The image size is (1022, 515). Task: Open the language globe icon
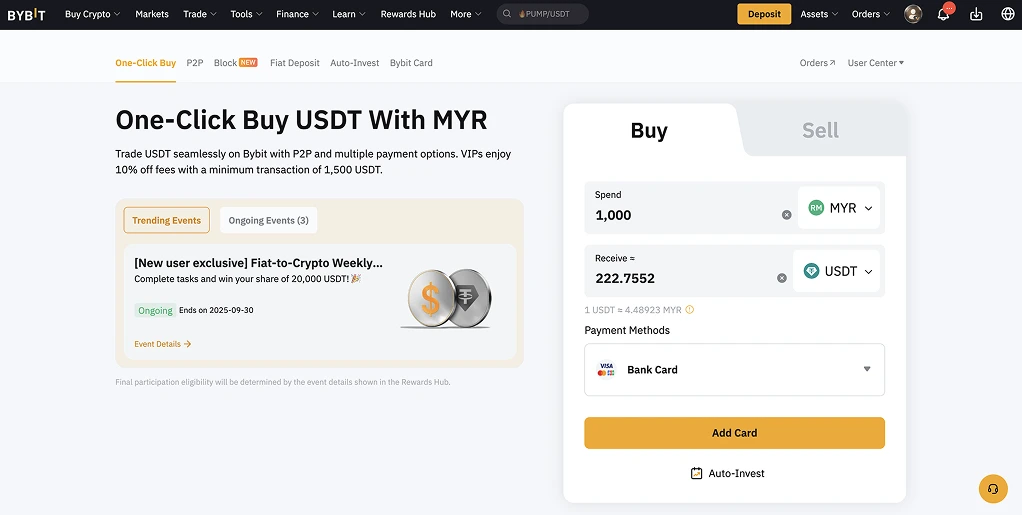coord(1008,14)
